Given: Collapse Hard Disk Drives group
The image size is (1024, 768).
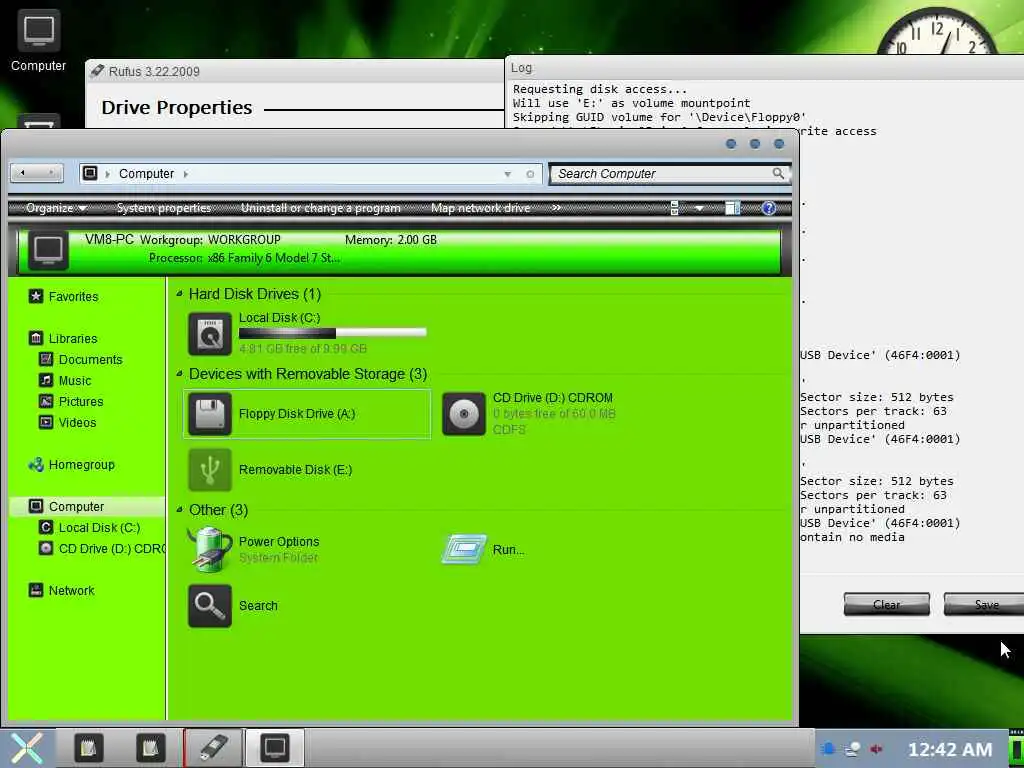Looking at the screenshot, I should pyautogui.click(x=180, y=294).
